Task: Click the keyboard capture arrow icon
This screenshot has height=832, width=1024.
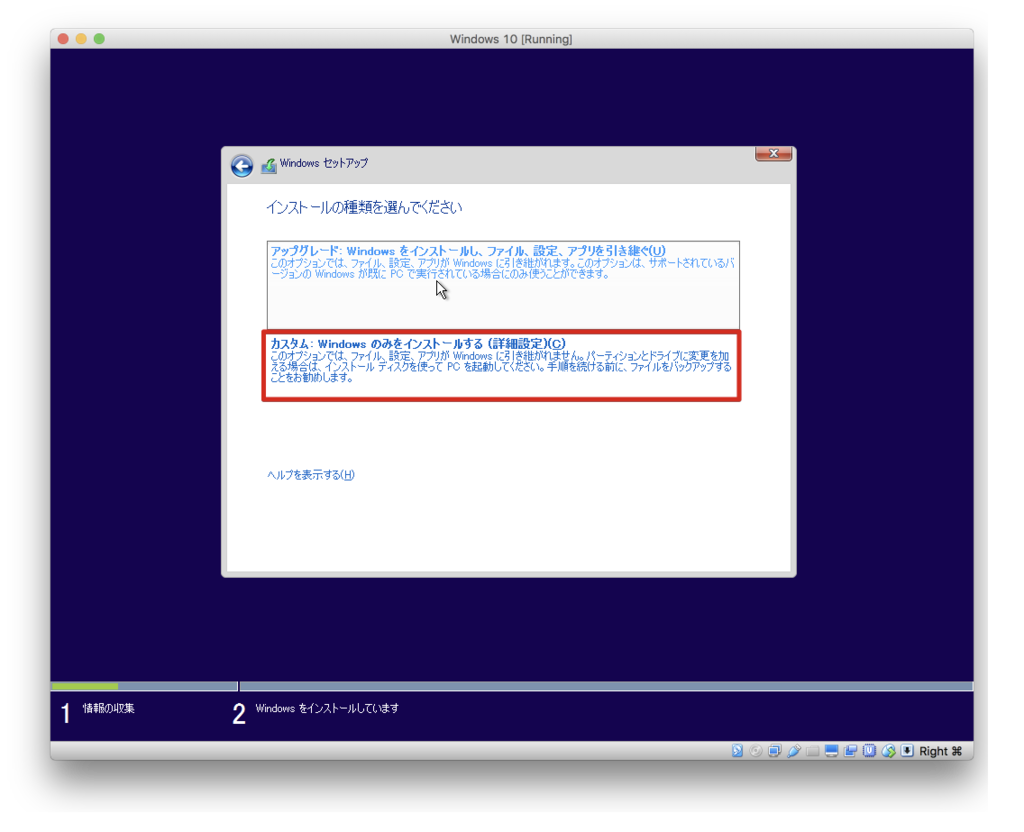Action: tap(907, 750)
